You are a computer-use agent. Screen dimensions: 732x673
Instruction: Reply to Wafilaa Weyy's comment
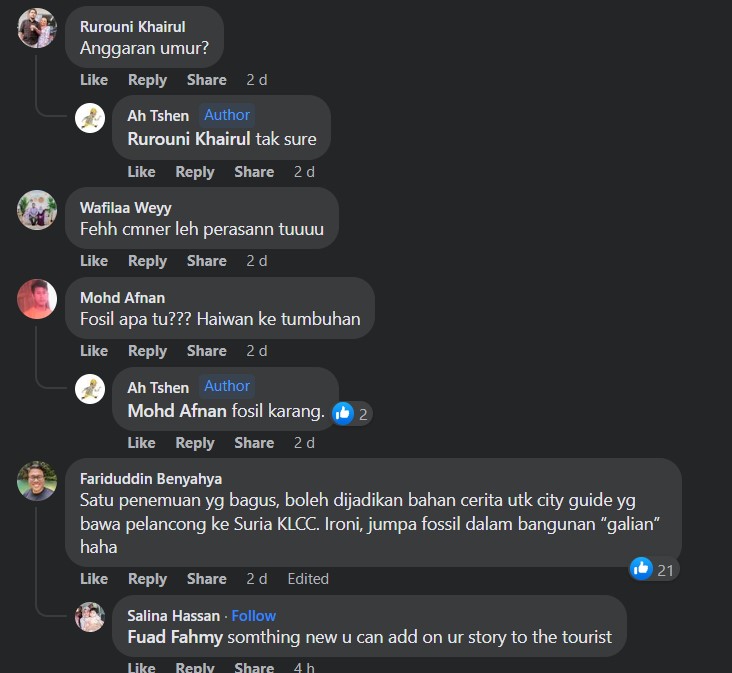coord(147,261)
